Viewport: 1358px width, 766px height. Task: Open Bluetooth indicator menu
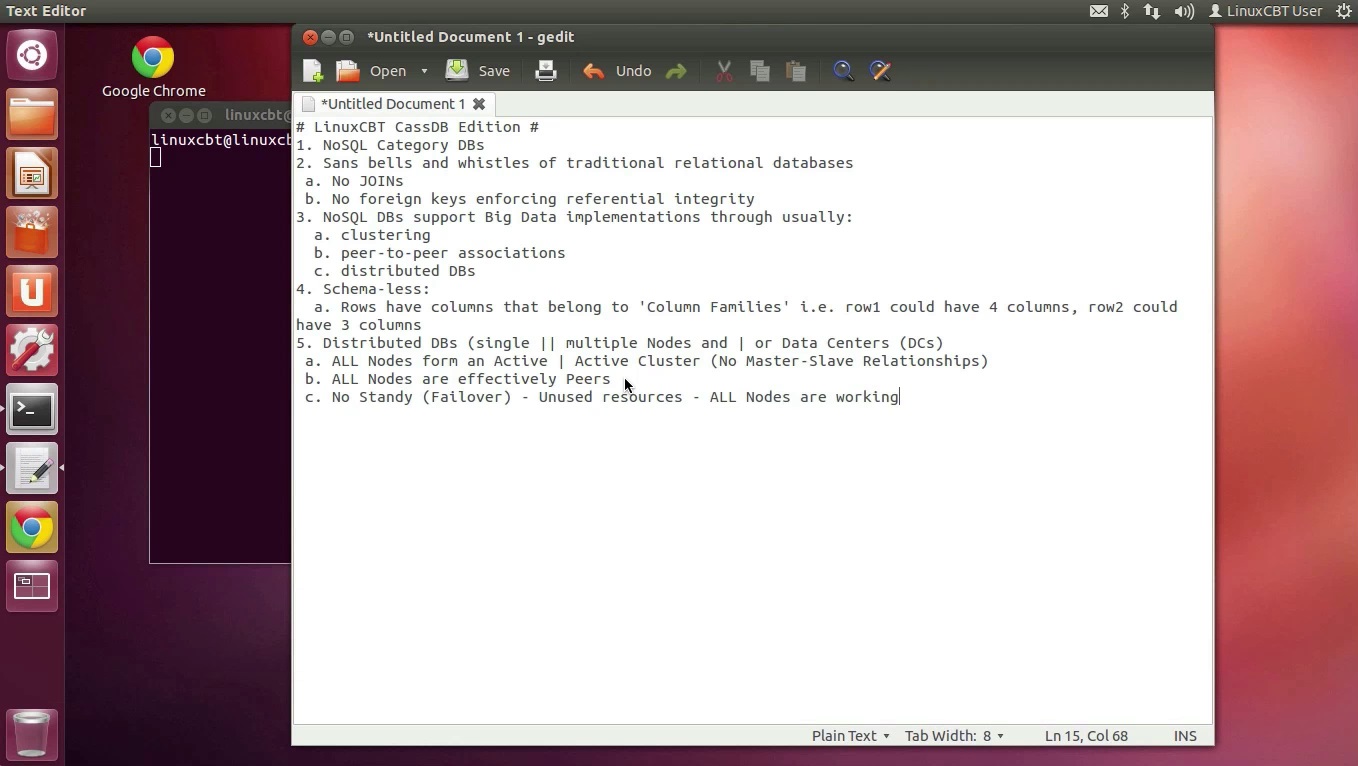(x=1125, y=11)
